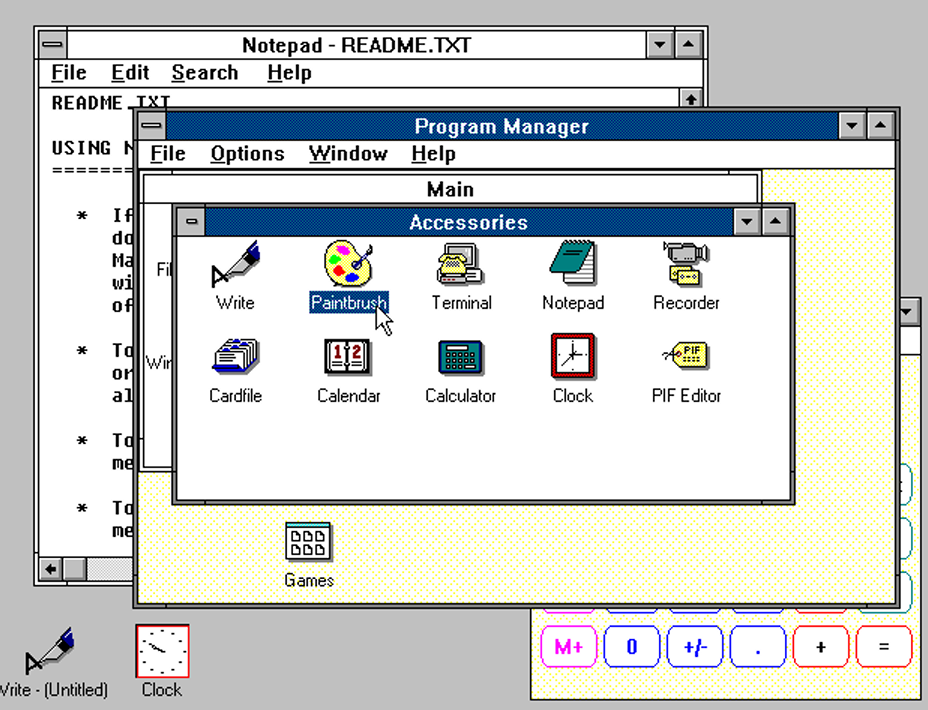Open the Notepad window control menu
The height and width of the screenshot is (710, 928).
tap(50, 44)
